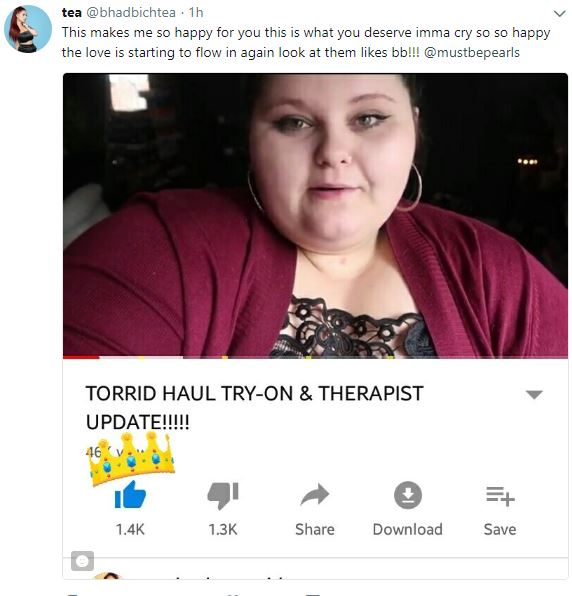Screen dimensions: 572x596
Task: Click the 1.3K dislikes count
Action: 223,529
